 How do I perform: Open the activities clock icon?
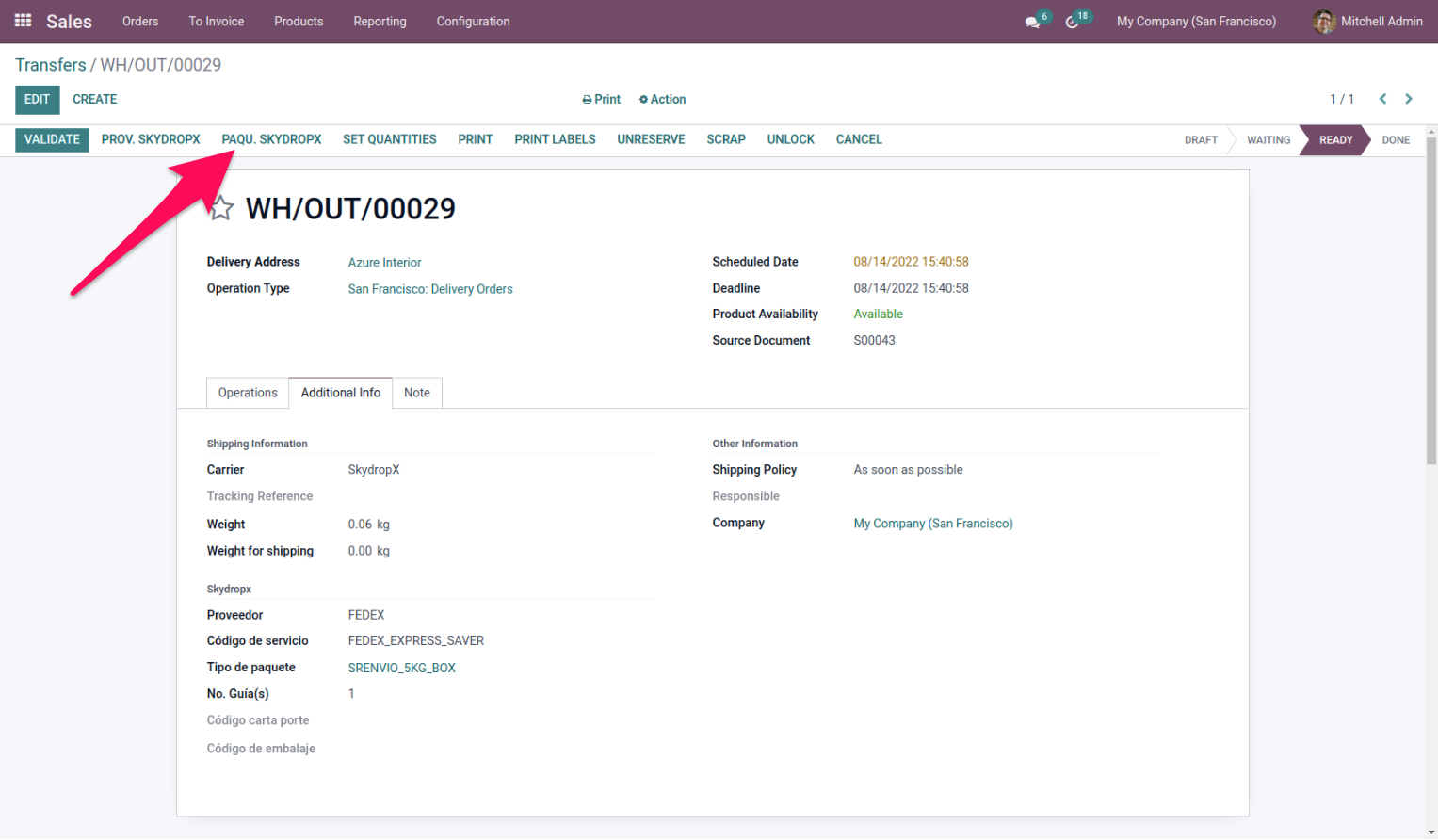pos(1072,22)
